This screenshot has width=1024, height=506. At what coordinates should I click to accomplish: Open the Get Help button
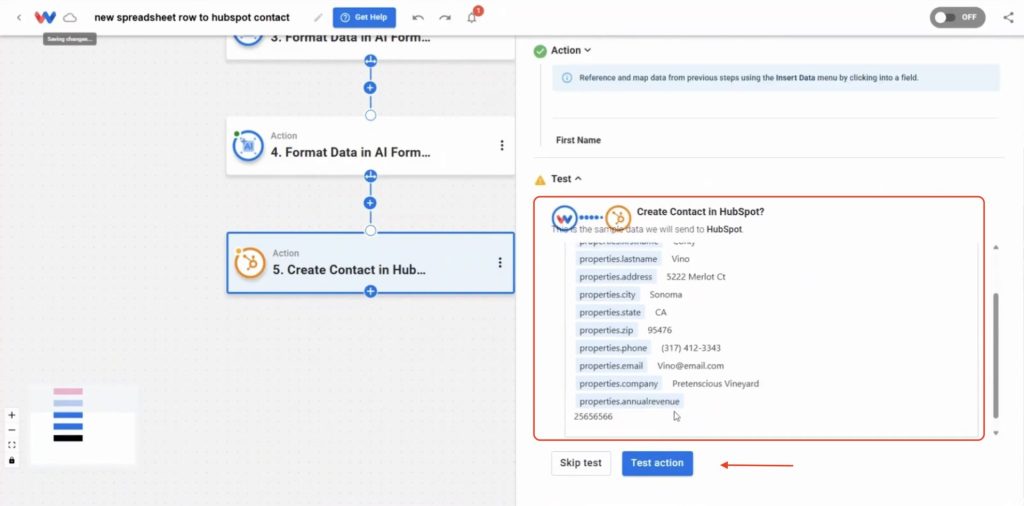tap(364, 18)
